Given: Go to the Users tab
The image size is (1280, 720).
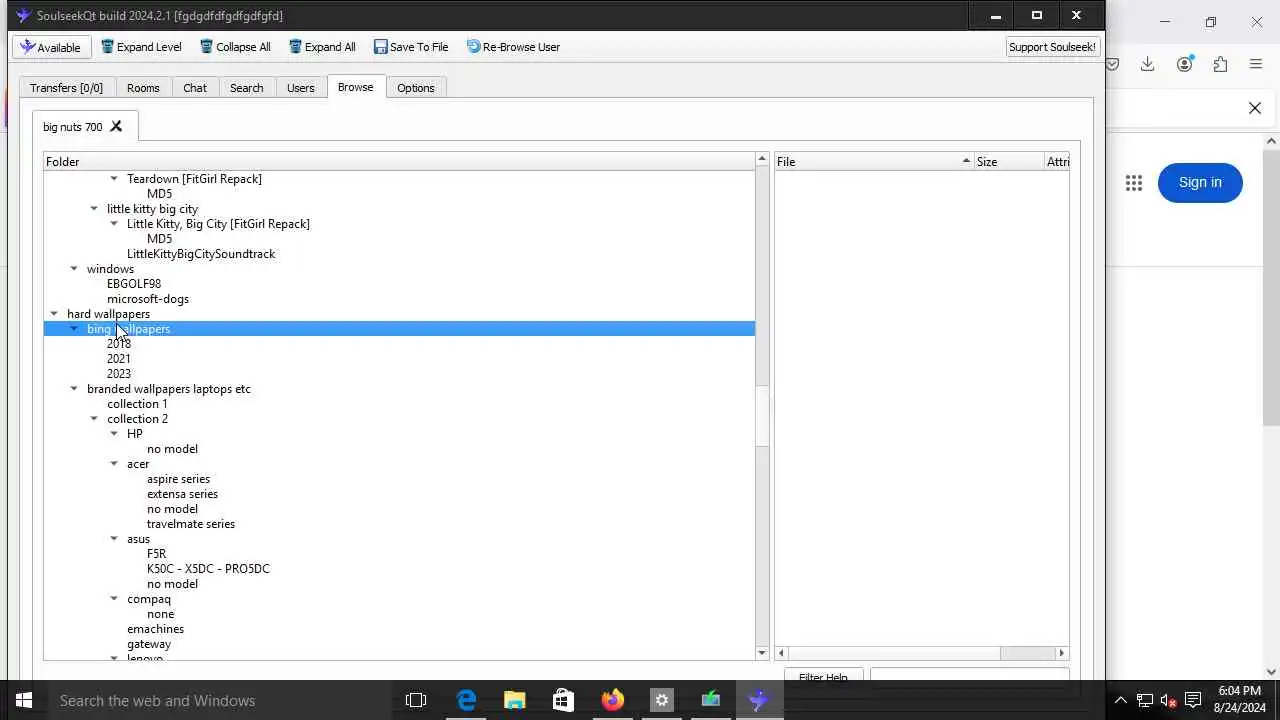Looking at the screenshot, I should click(x=301, y=88).
